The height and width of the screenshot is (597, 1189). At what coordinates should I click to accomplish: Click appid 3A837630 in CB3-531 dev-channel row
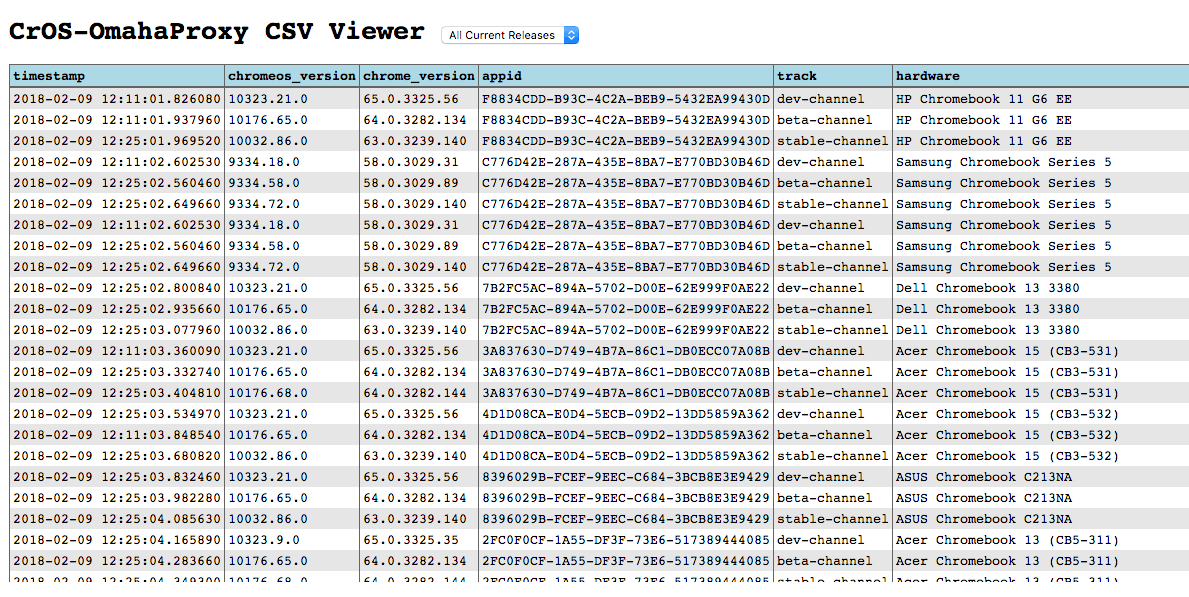(x=626, y=351)
